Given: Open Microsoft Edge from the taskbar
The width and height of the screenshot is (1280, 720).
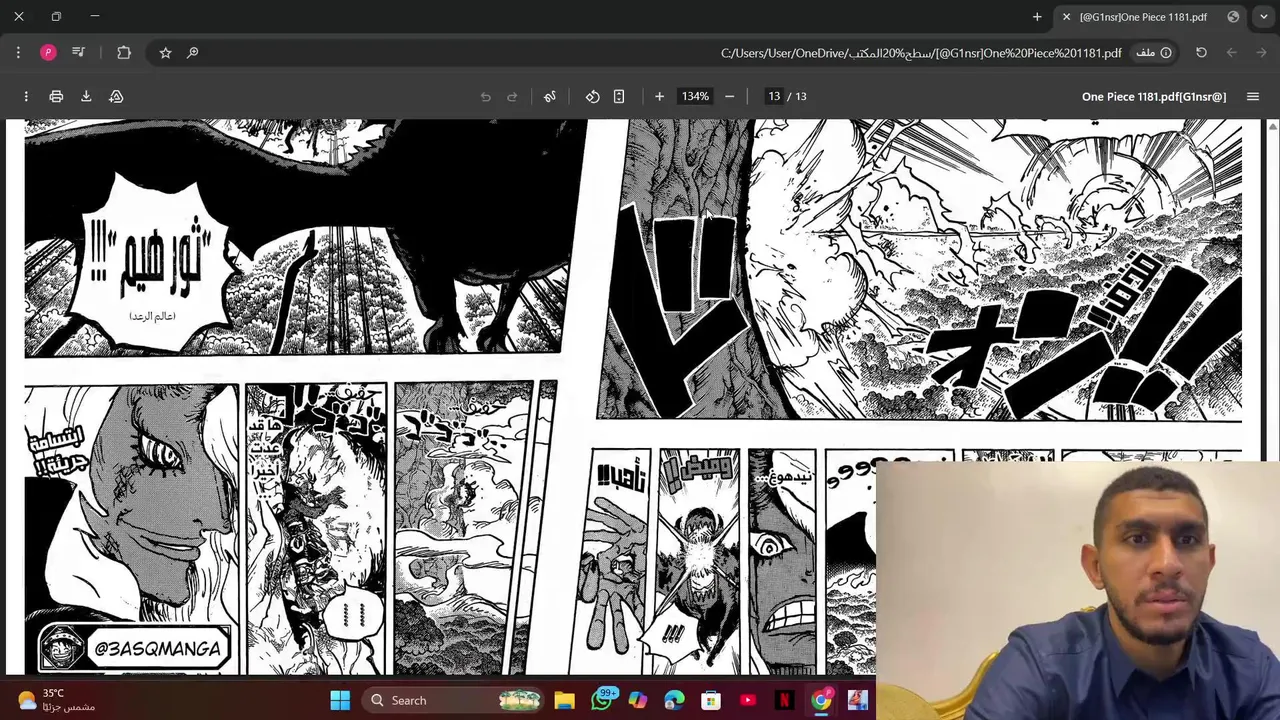Looking at the screenshot, I should pos(674,700).
